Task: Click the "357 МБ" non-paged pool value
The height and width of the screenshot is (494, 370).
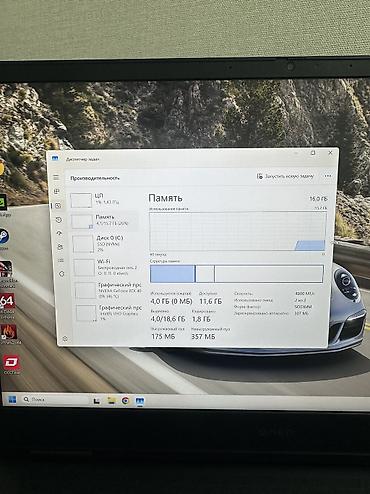Action: (203, 336)
